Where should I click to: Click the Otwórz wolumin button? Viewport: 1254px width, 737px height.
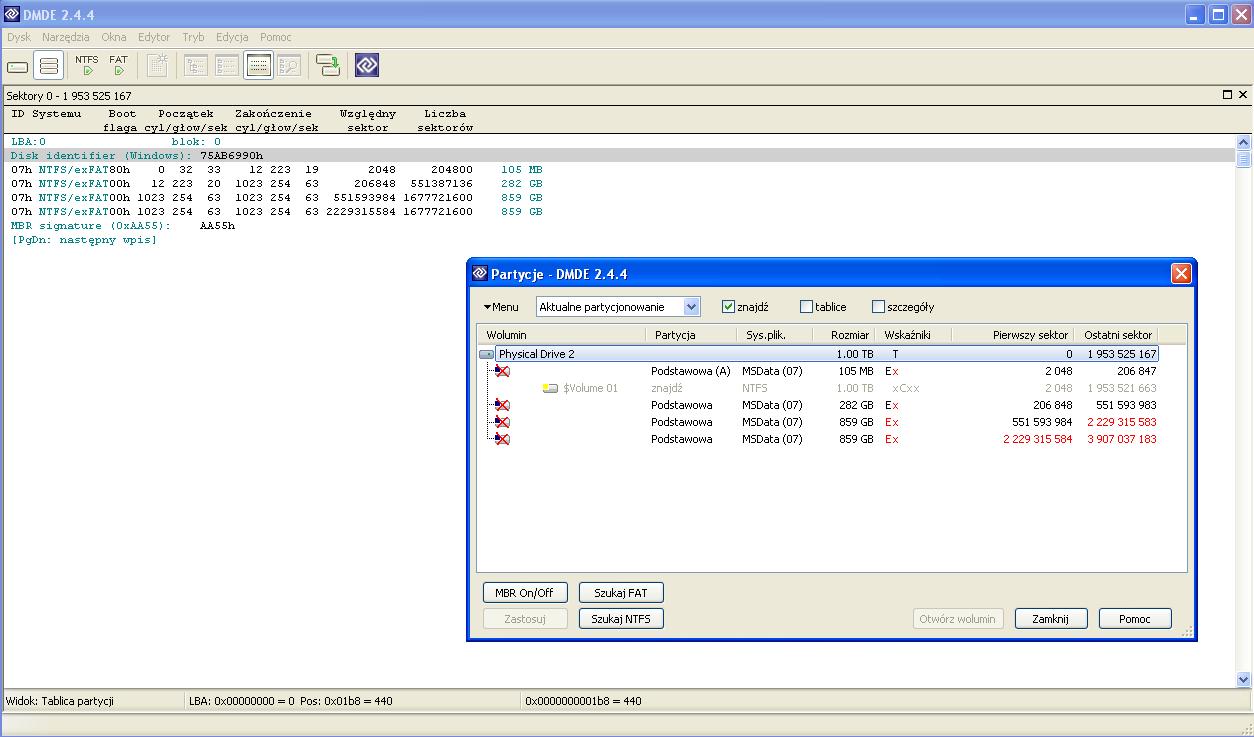coord(957,619)
